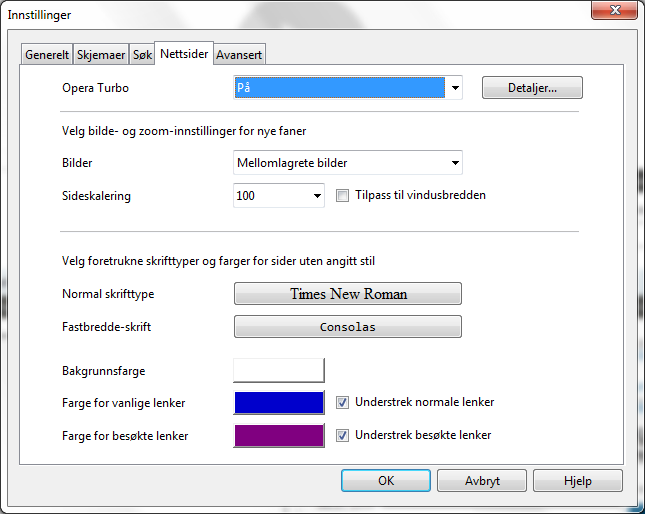Click the Nettsider tab
The height and width of the screenshot is (514, 645).
(x=183, y=54)
